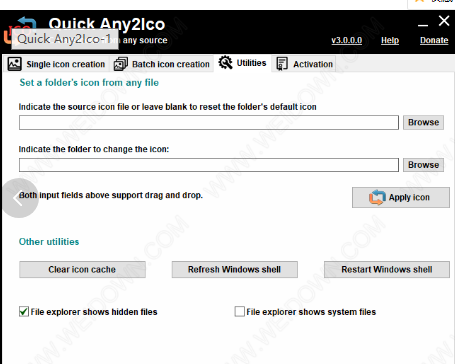Image resolution: width=455 pixels, height=364 pixels.
Task: Click the arrows icon on Apply icon button
Action: click(377, 197)
